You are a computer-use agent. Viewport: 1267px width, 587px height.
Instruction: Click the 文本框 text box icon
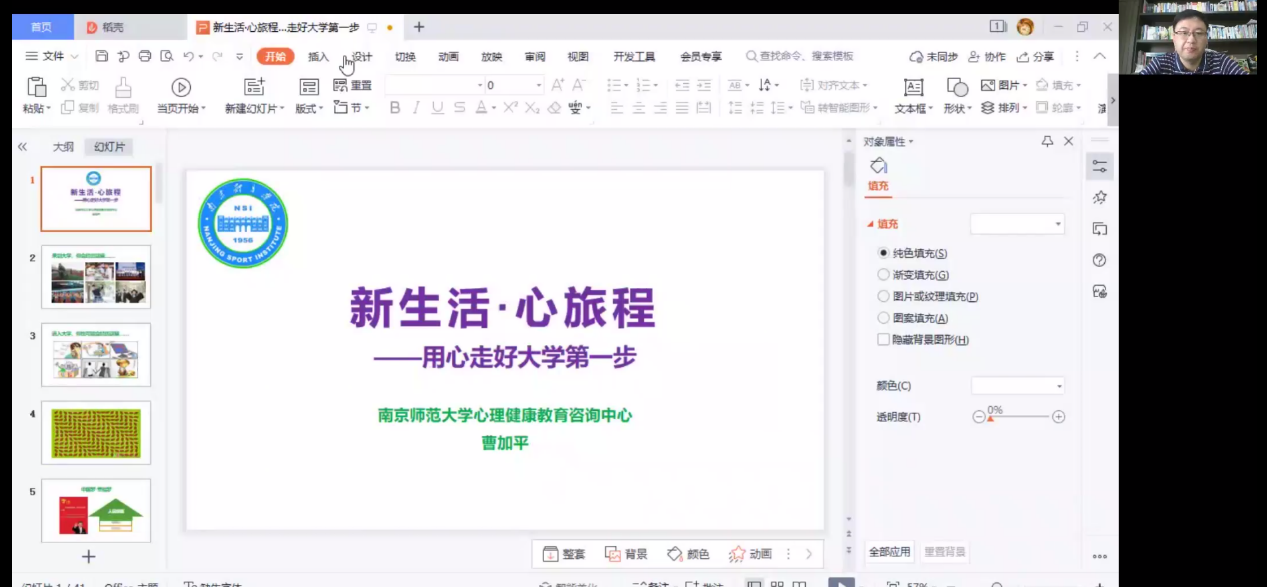tap(913, 87)
